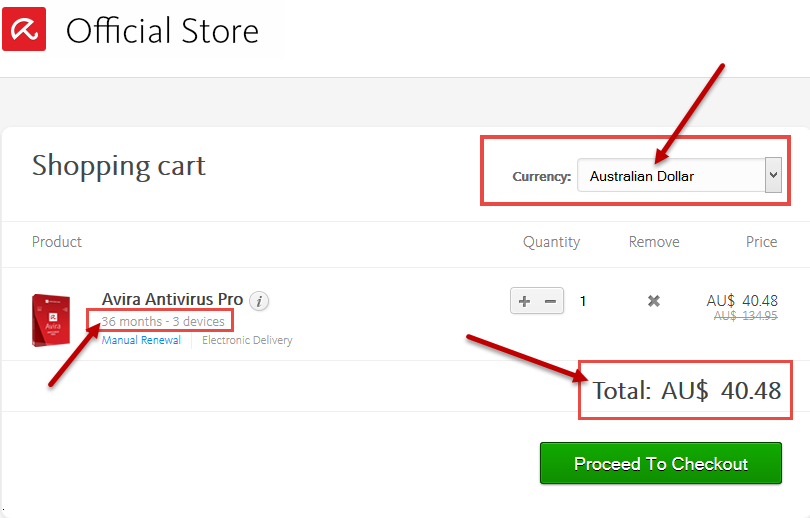This screenshot has width=810, height=518.
Task: Click the Quantity column header
Action: pos(551,242)
